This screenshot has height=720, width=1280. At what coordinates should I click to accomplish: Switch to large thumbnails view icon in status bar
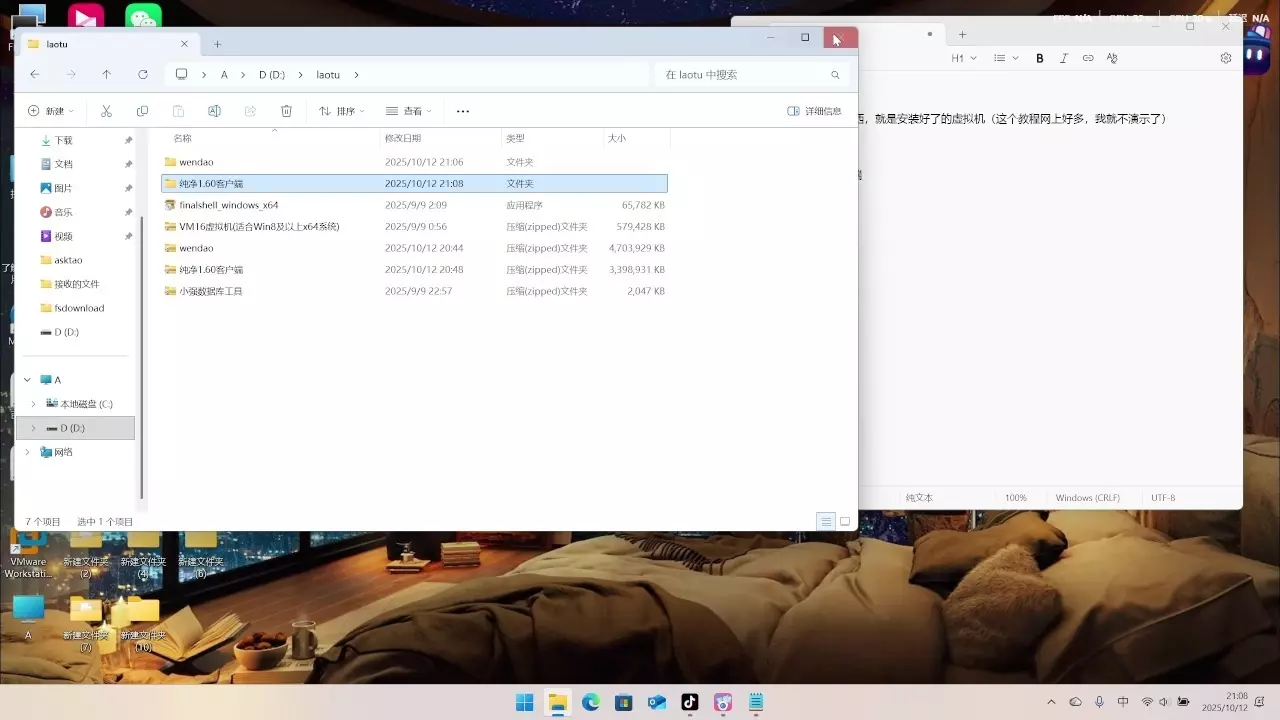(845, 521)
